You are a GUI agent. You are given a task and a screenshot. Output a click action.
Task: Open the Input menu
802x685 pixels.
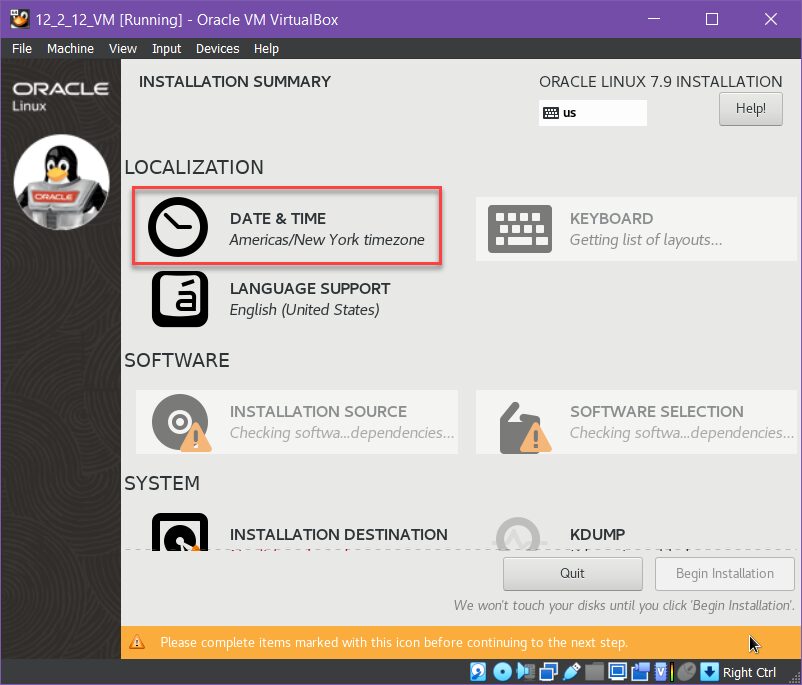click(166, 49)
